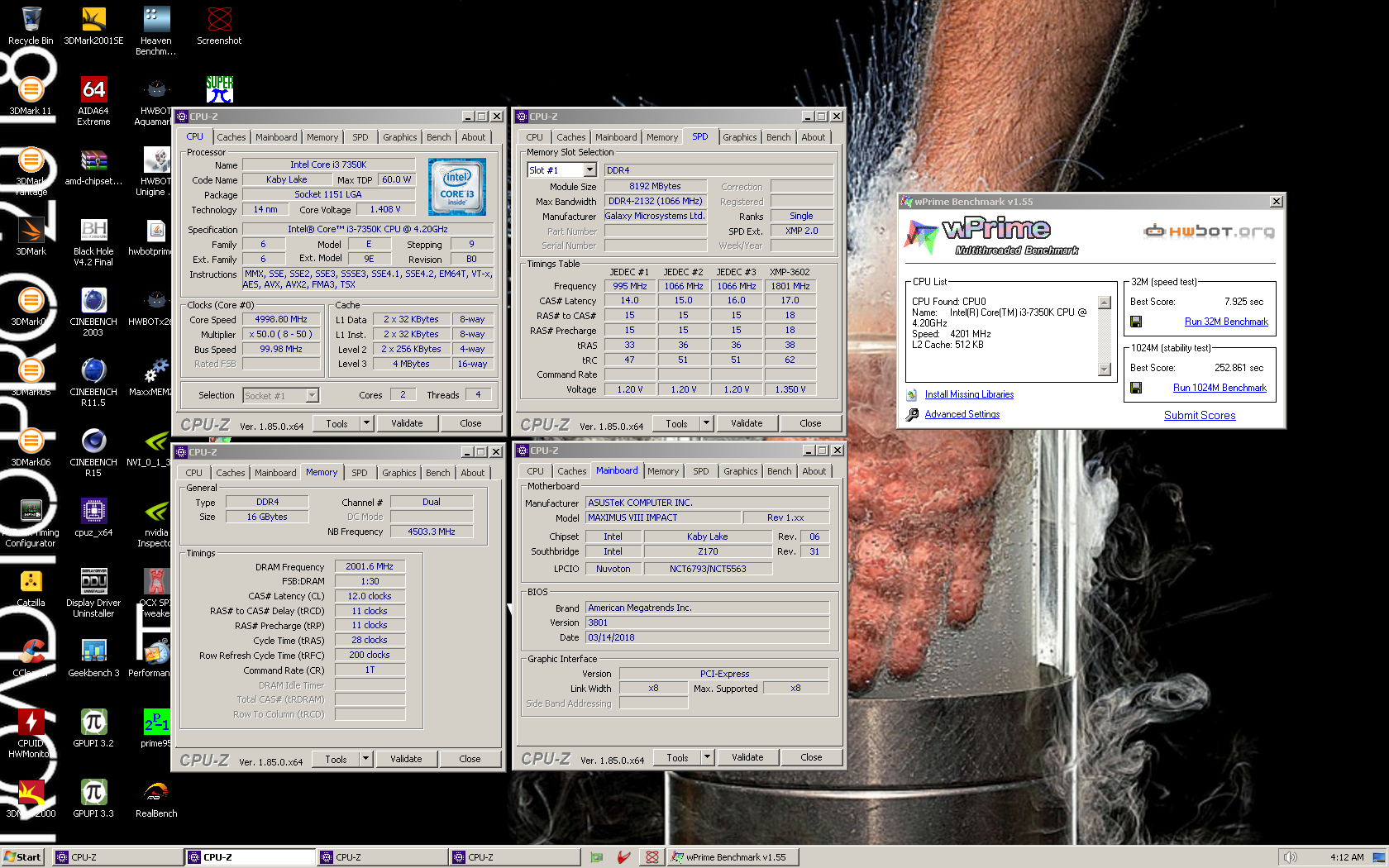Open RealBench desktop icon

[x=156, y=798]
